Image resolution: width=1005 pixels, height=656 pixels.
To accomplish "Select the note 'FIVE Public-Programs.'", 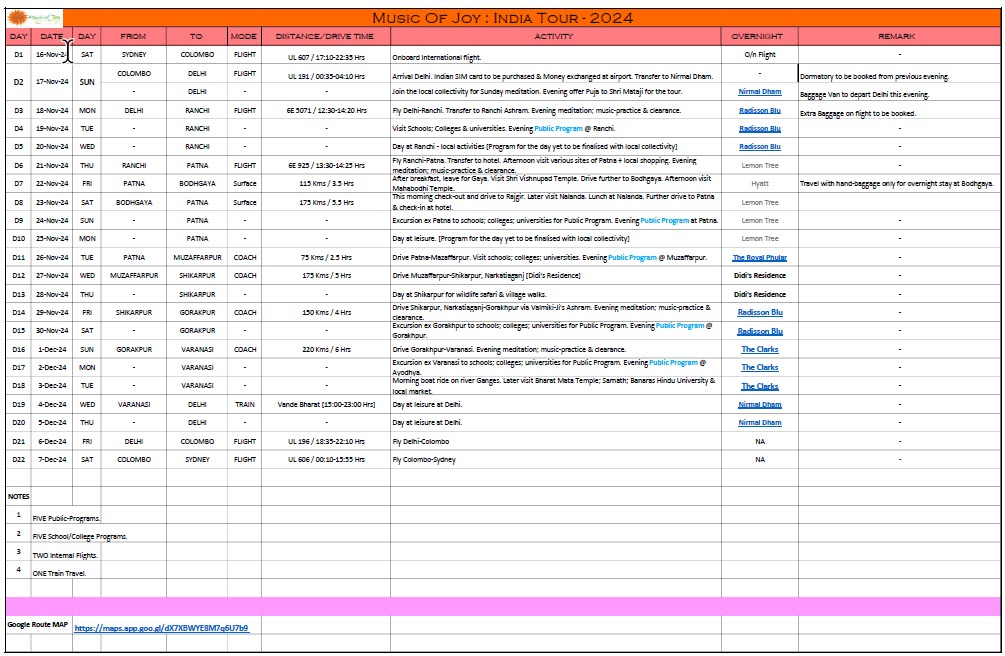I will click(67, 518).
